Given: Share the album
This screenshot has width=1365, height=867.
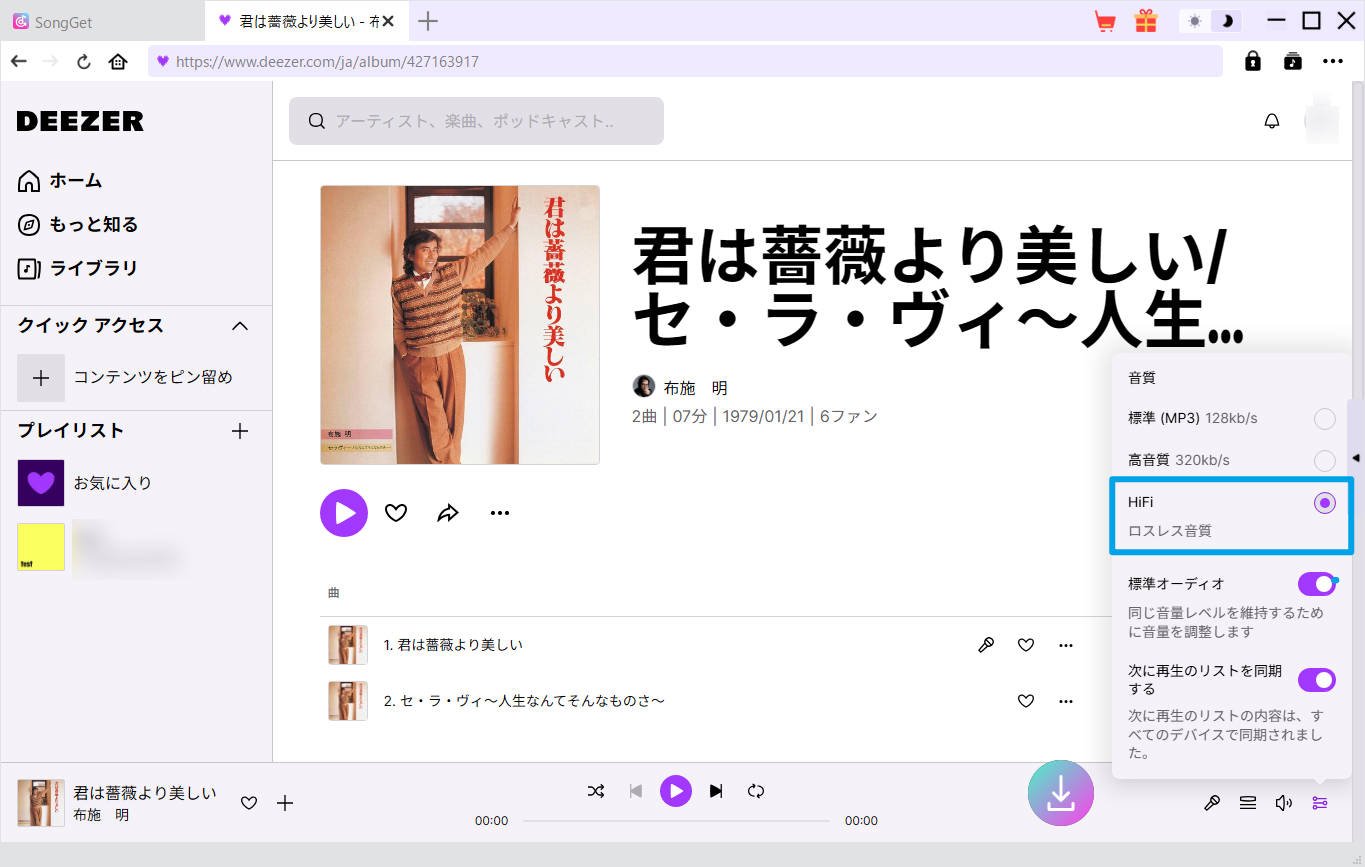Looking at the screenshot, I should click(x=448, y=513).
